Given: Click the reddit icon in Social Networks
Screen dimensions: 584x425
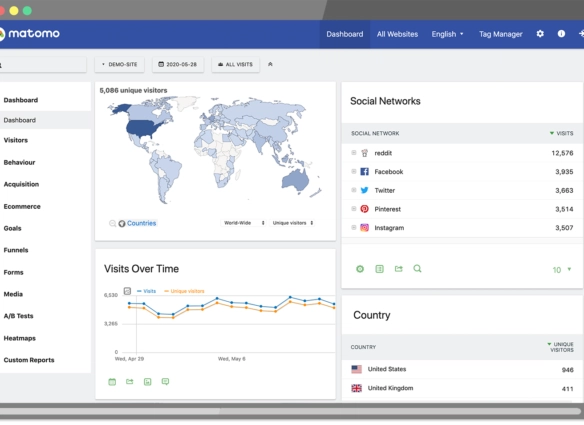Looking at the screenshot, I should (x=365, y=153).
